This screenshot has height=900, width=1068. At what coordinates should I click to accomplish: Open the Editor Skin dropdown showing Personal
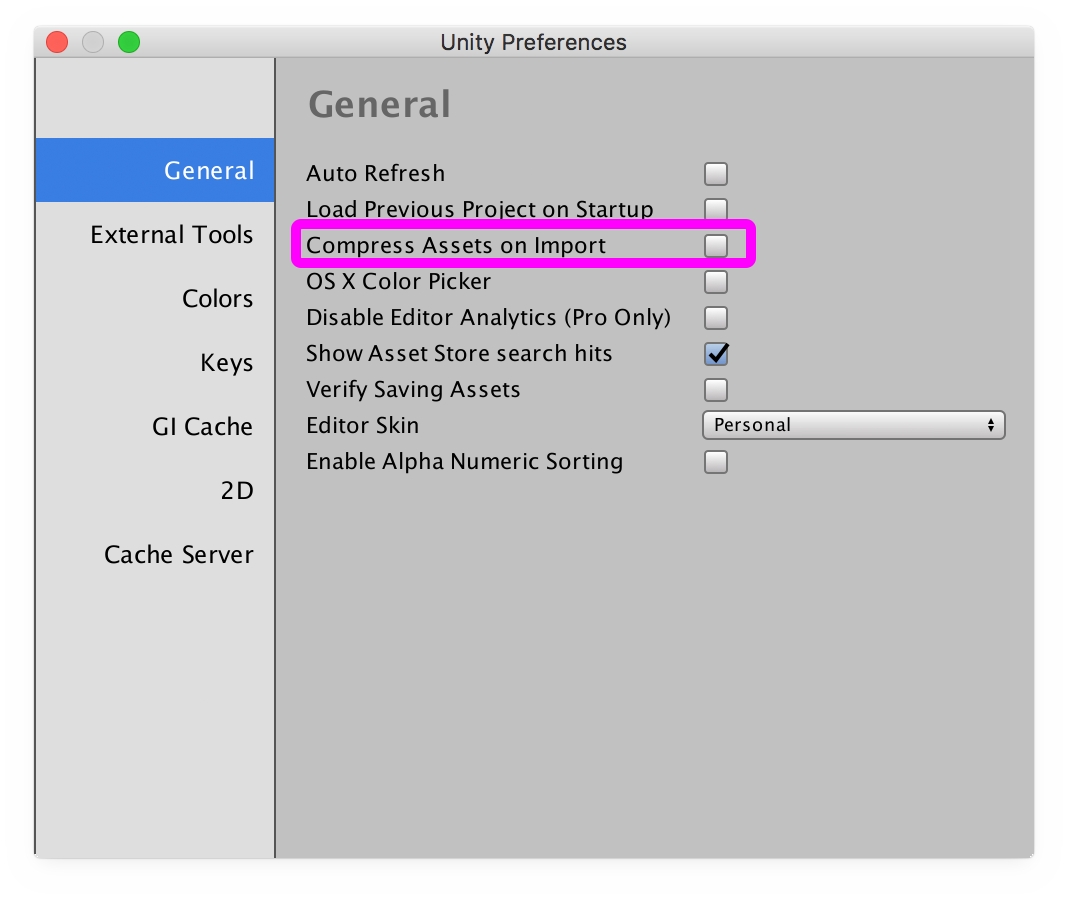click(853, 425)
